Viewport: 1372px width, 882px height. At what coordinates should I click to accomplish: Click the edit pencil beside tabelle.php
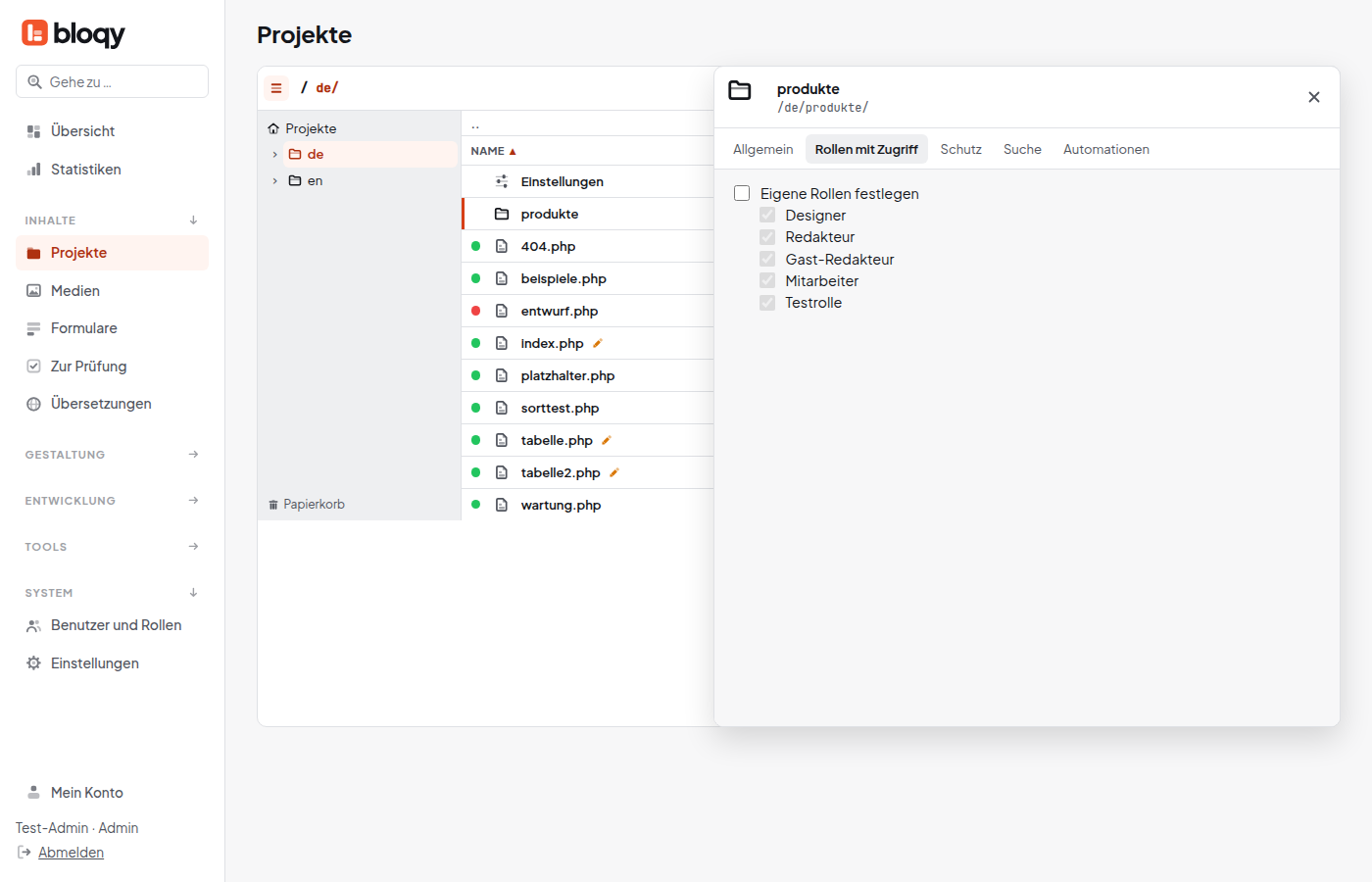coord(607,440)
